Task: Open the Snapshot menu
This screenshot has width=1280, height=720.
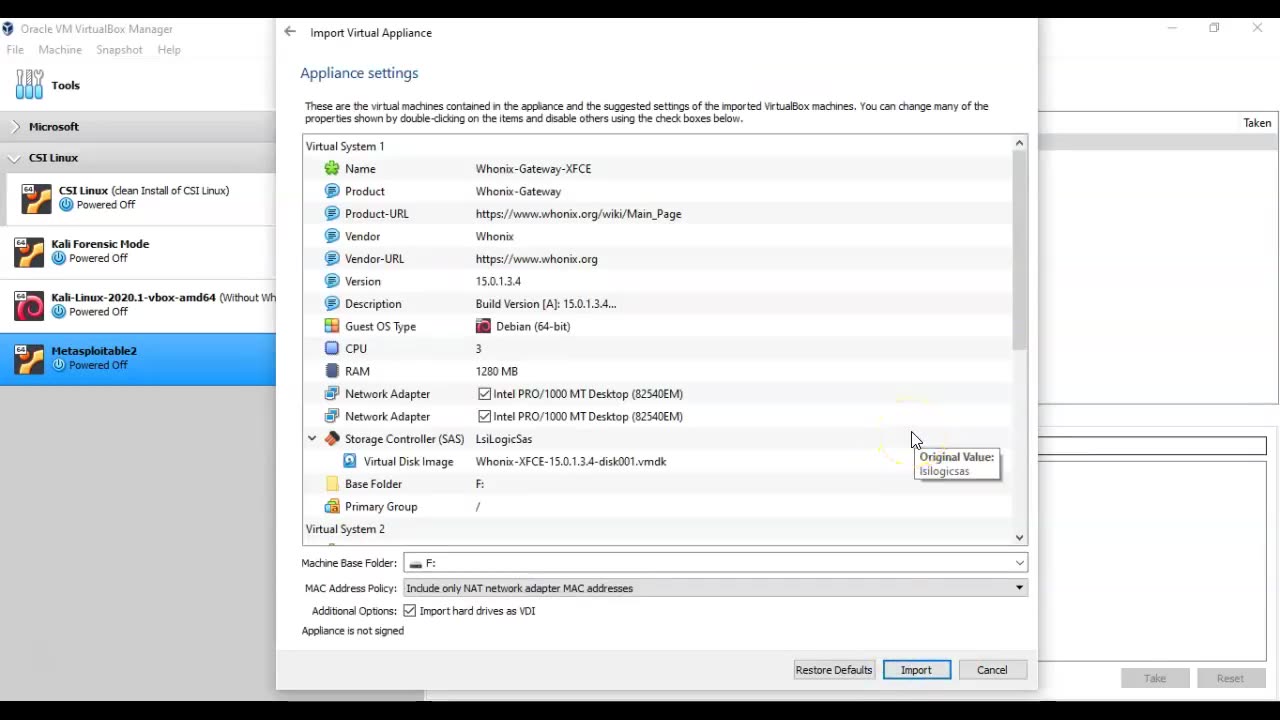Action: point(119,50)
